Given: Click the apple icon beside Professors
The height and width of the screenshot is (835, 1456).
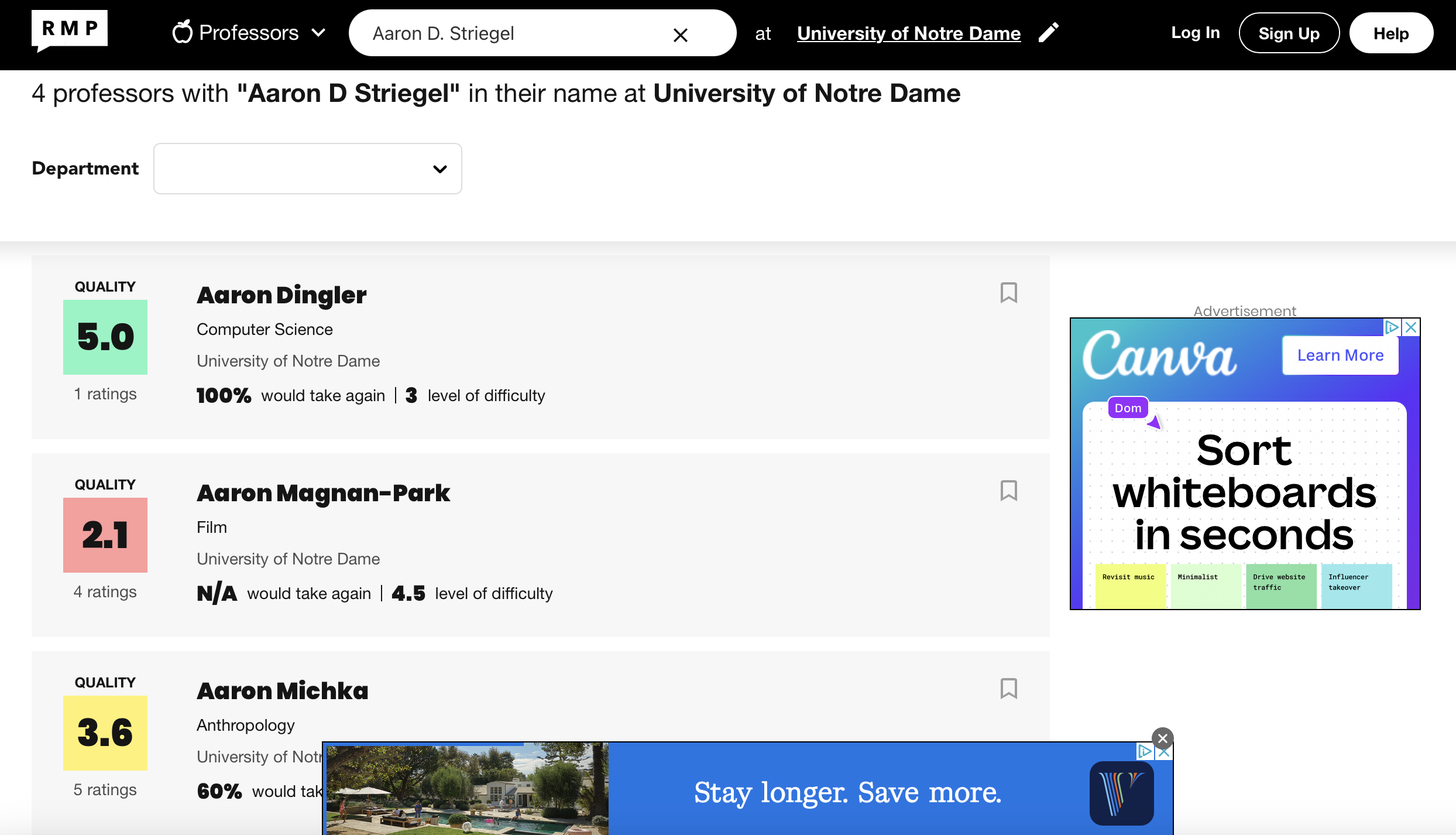Looking at the screenshot, I should coord(182,32).
